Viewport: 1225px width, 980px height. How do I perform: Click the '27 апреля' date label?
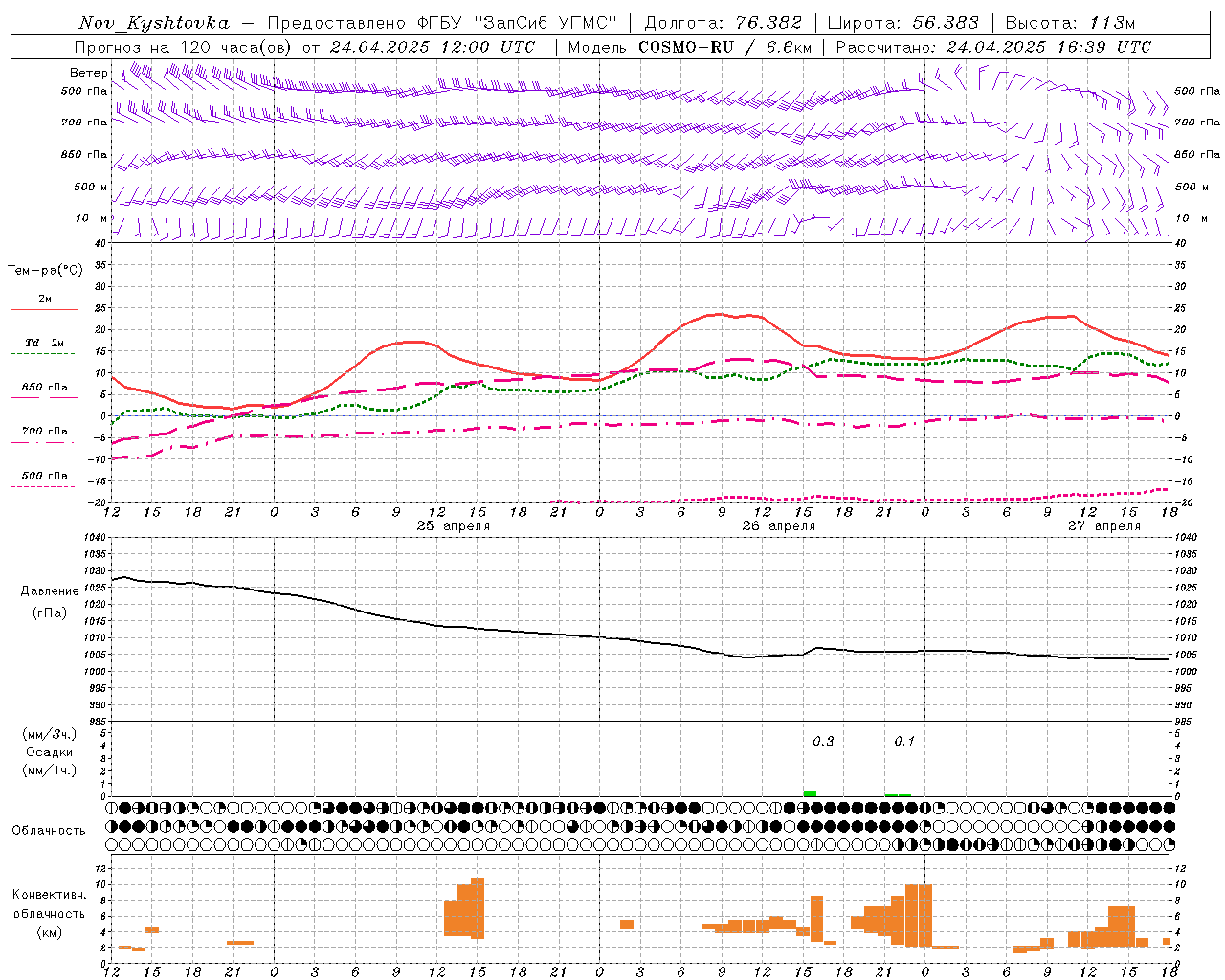point(1104,526)
